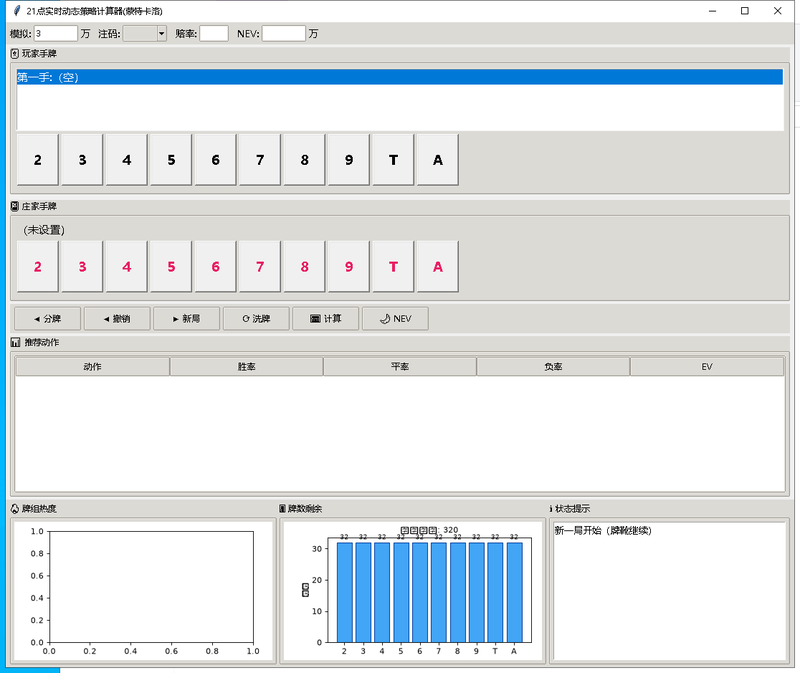Viewport: 800px width, 673px height.
Task: Focus the NEV value input field
Action: [284, 34]
